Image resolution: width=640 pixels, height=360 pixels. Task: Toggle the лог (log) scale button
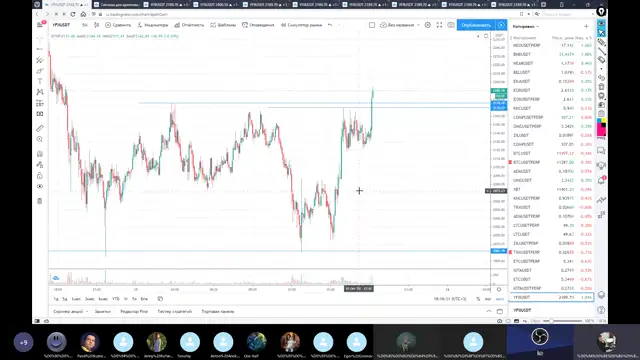click(x=488, y=299)
